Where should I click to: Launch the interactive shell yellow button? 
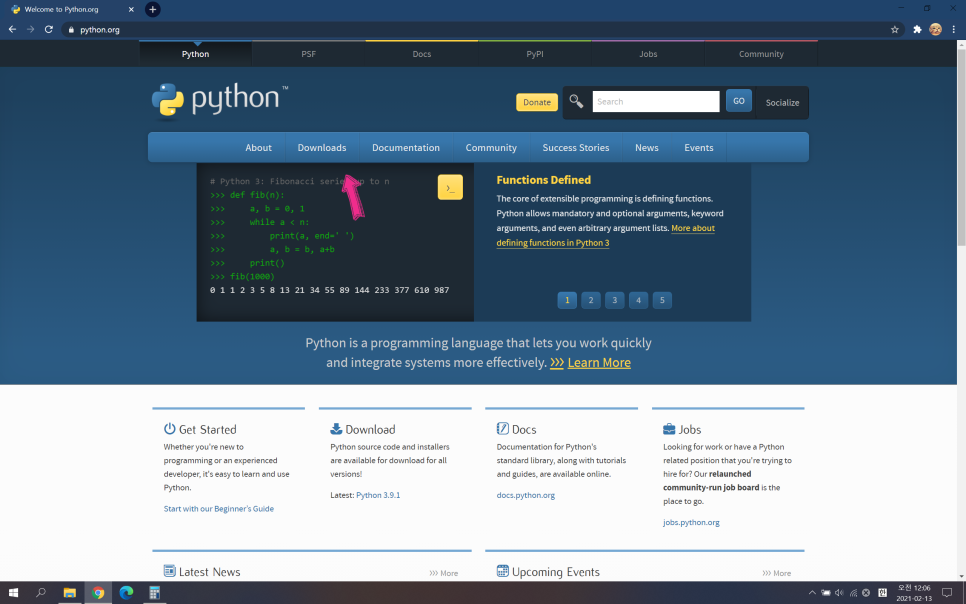(450, 187)
